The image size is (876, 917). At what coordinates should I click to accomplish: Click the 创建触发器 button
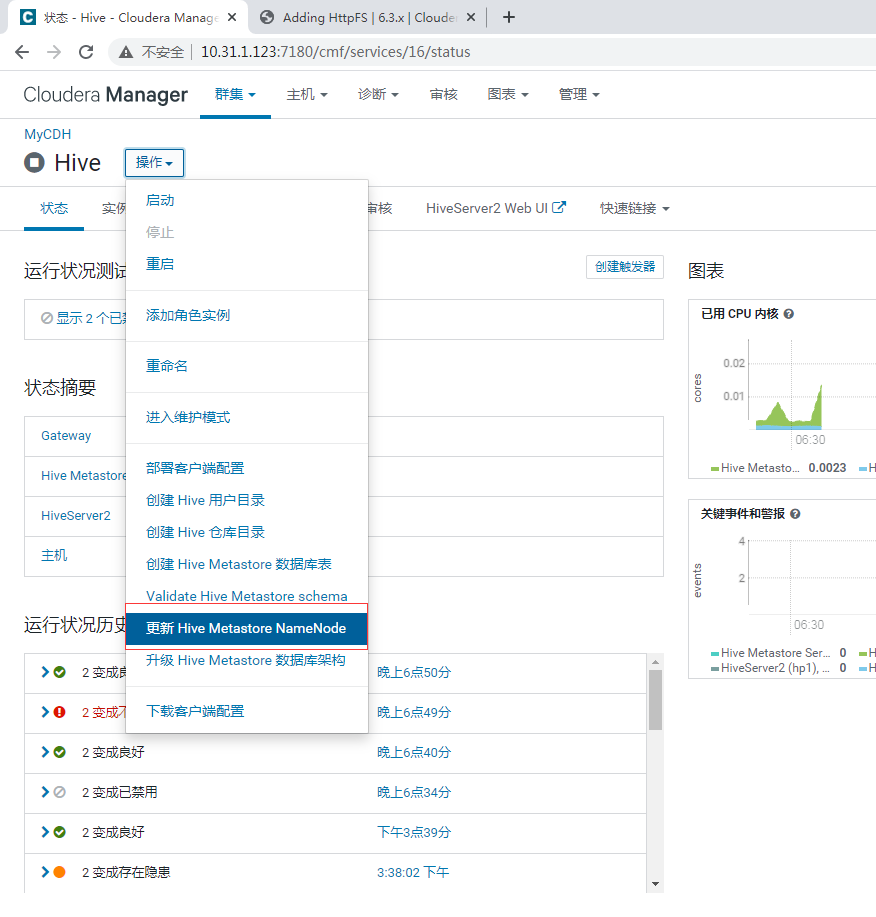point(625,267)
